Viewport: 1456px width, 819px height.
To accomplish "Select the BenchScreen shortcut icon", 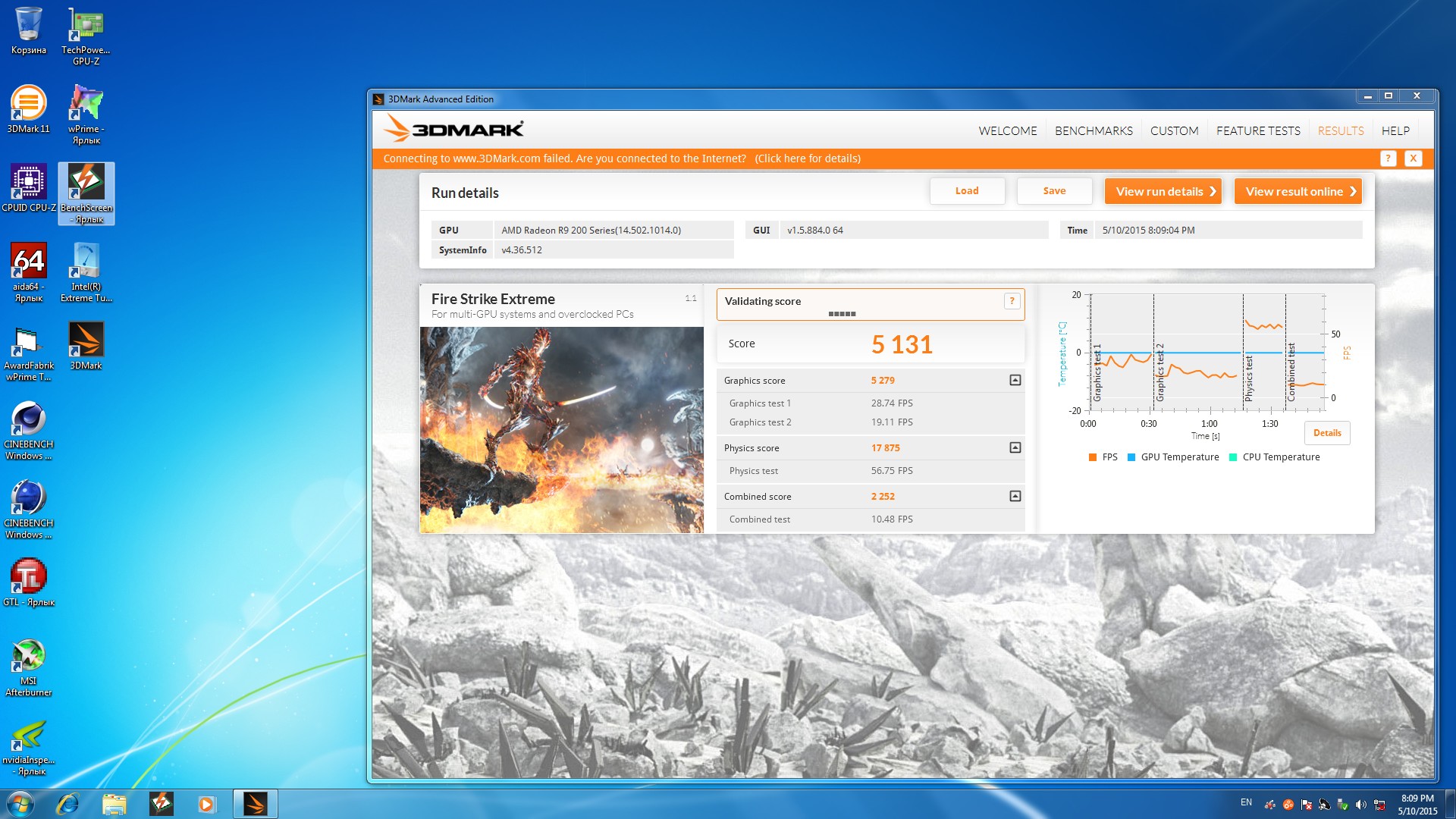I will coord(86,193).
